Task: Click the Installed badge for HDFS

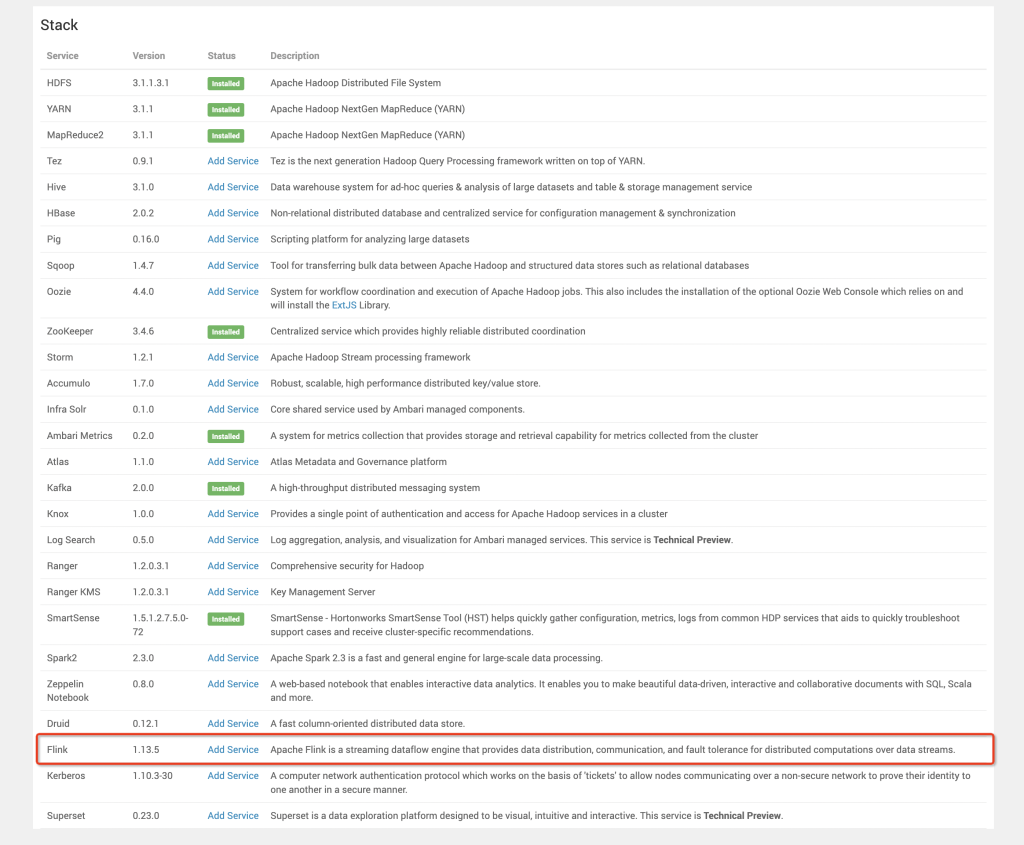Action: 226,84
